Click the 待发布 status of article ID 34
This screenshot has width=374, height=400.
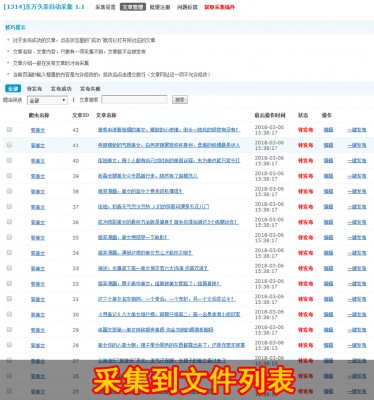[x=305, y=253]
